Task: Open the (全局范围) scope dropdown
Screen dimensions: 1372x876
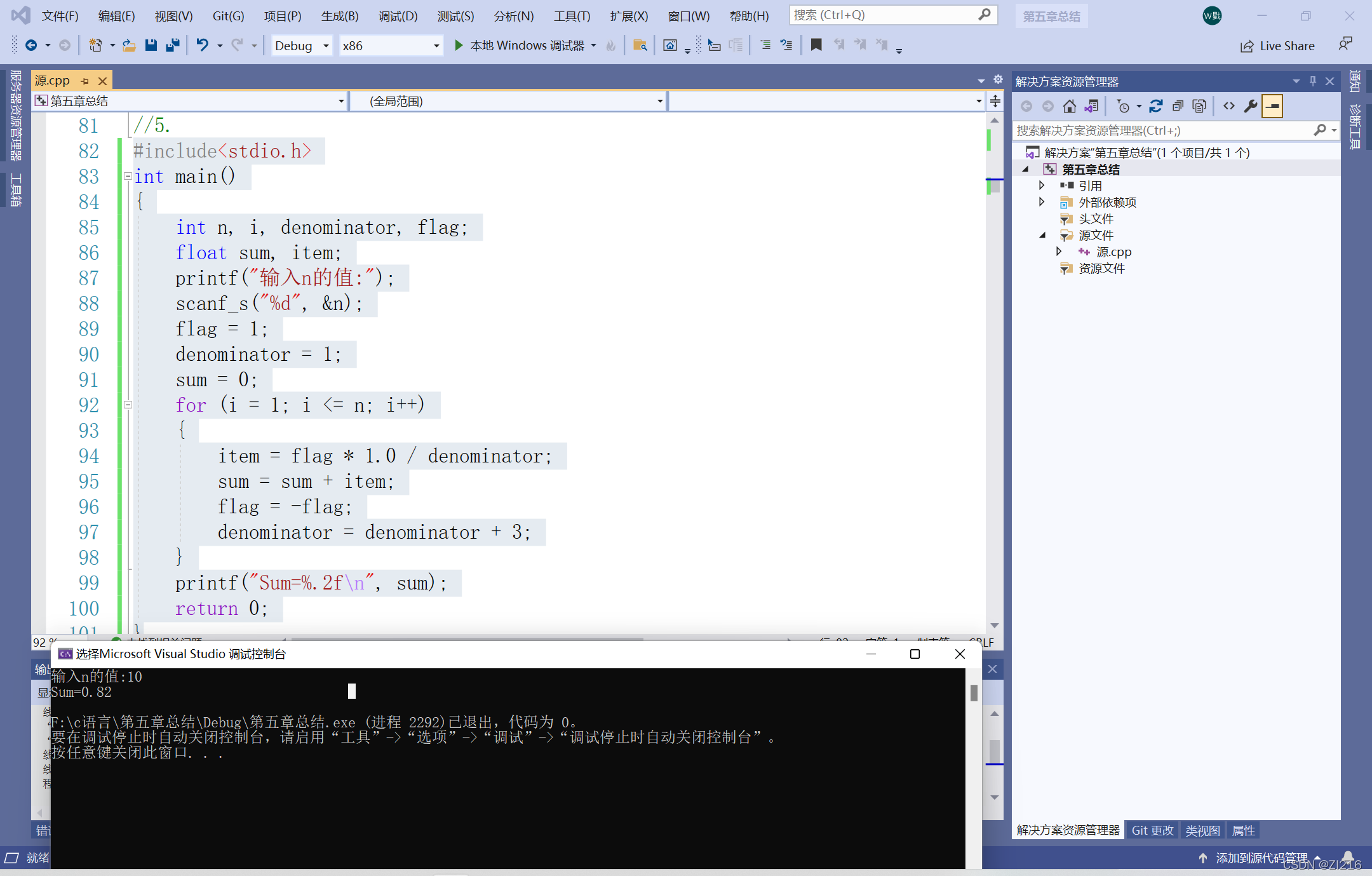Action: [x=660, y=101]
